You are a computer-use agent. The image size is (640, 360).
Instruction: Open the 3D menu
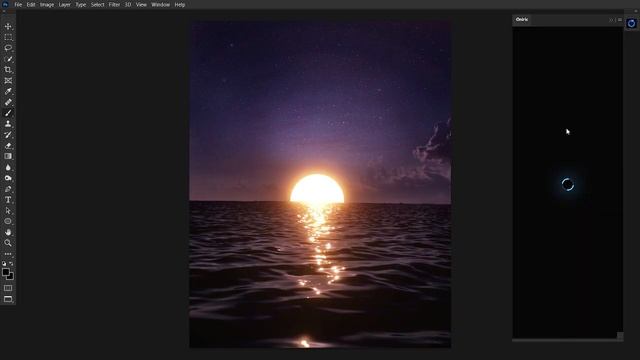(128, 5)
